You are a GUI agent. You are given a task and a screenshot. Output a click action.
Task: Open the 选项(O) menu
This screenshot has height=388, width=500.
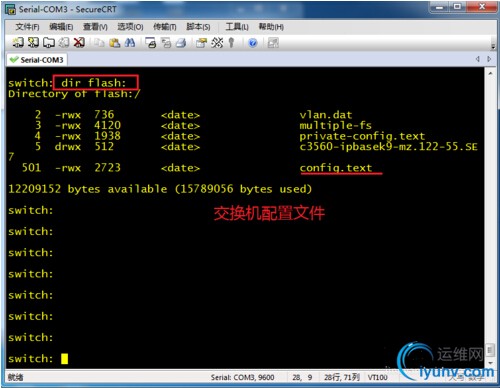click(130, 27)
